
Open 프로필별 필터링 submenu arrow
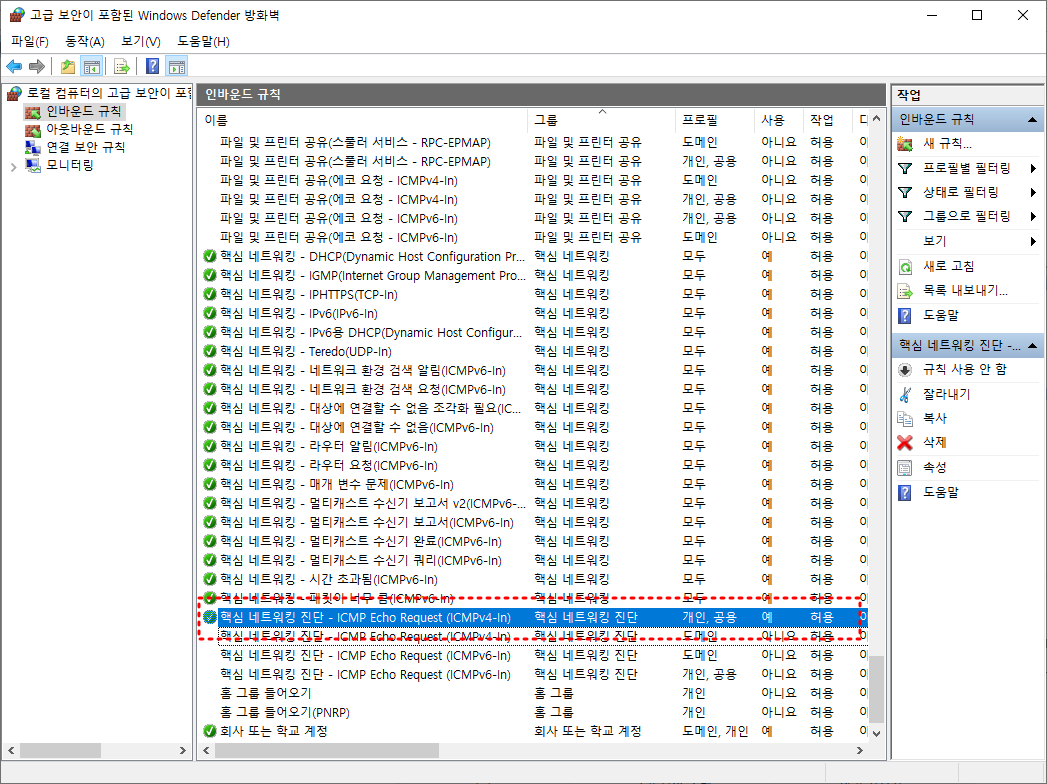pos(1033,168)
